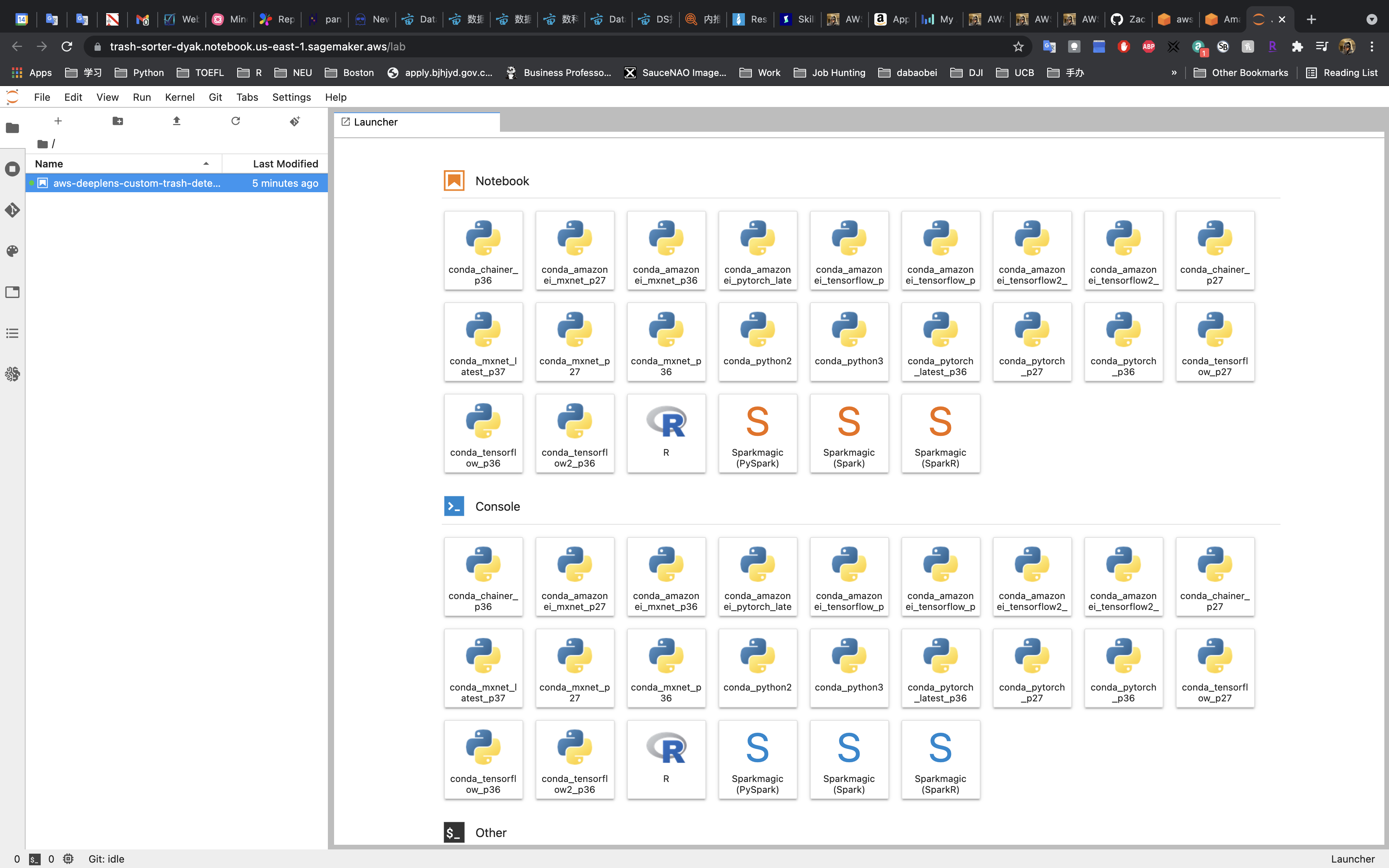The height and width of the screenshot is (868, 1389).
Task: Refresh the file list
Action: pos(235,121)
